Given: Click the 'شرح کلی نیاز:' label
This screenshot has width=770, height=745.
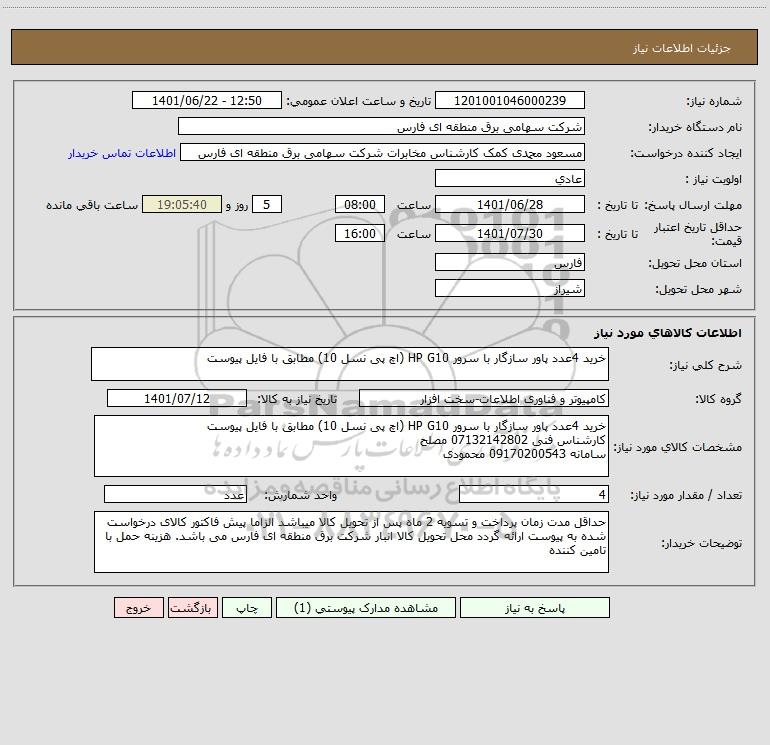Looking at the screenshot, I should (706, 365).
